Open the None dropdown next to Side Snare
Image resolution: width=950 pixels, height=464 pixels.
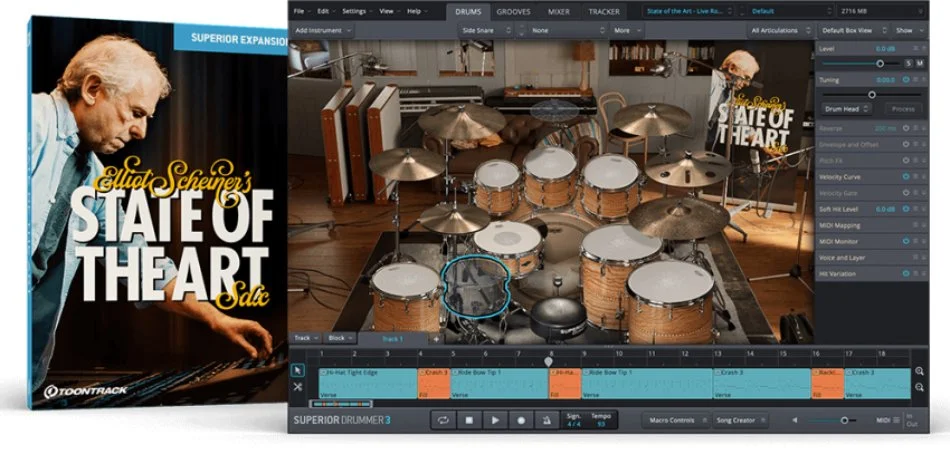tap(565, 30)
